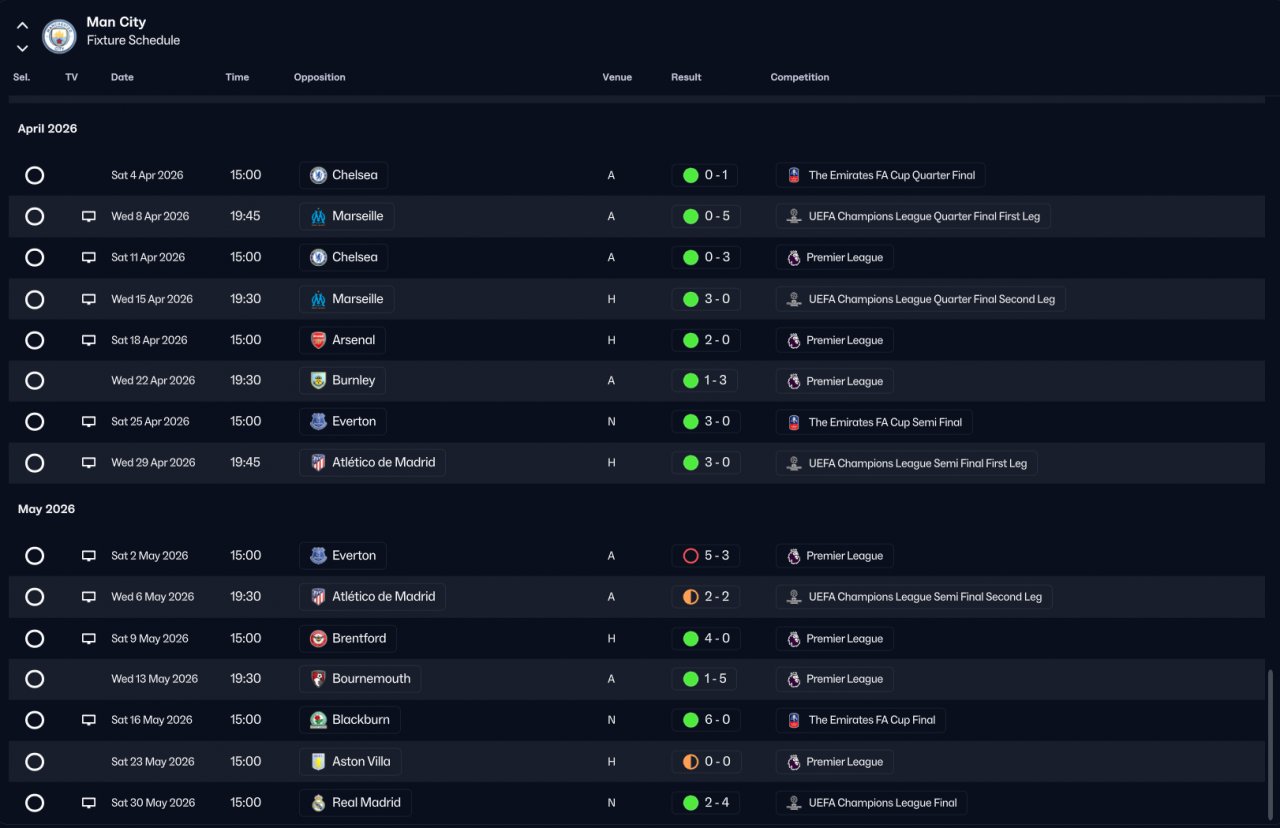Open Real Madrid opposition club
This screenshot has height=828, width=1280.
(355, 802)
